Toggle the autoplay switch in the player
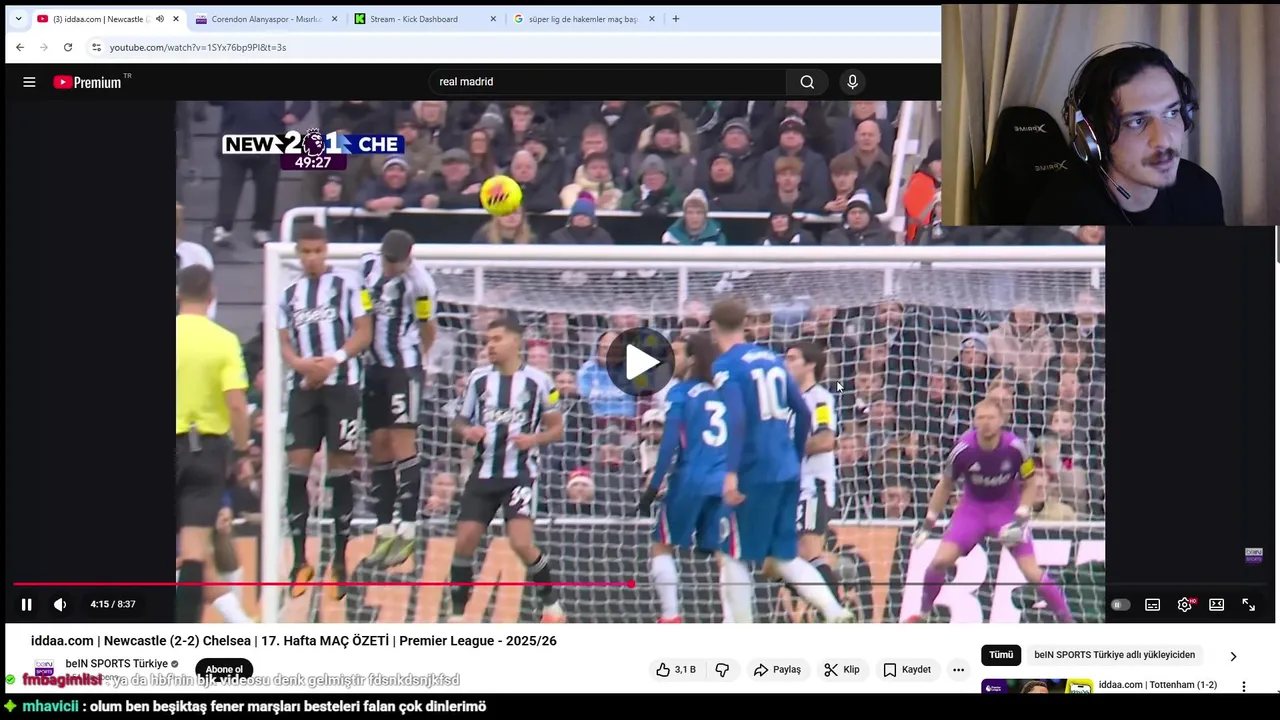The height and width of the screenshot is (720, 1280). pos(1120,604)
